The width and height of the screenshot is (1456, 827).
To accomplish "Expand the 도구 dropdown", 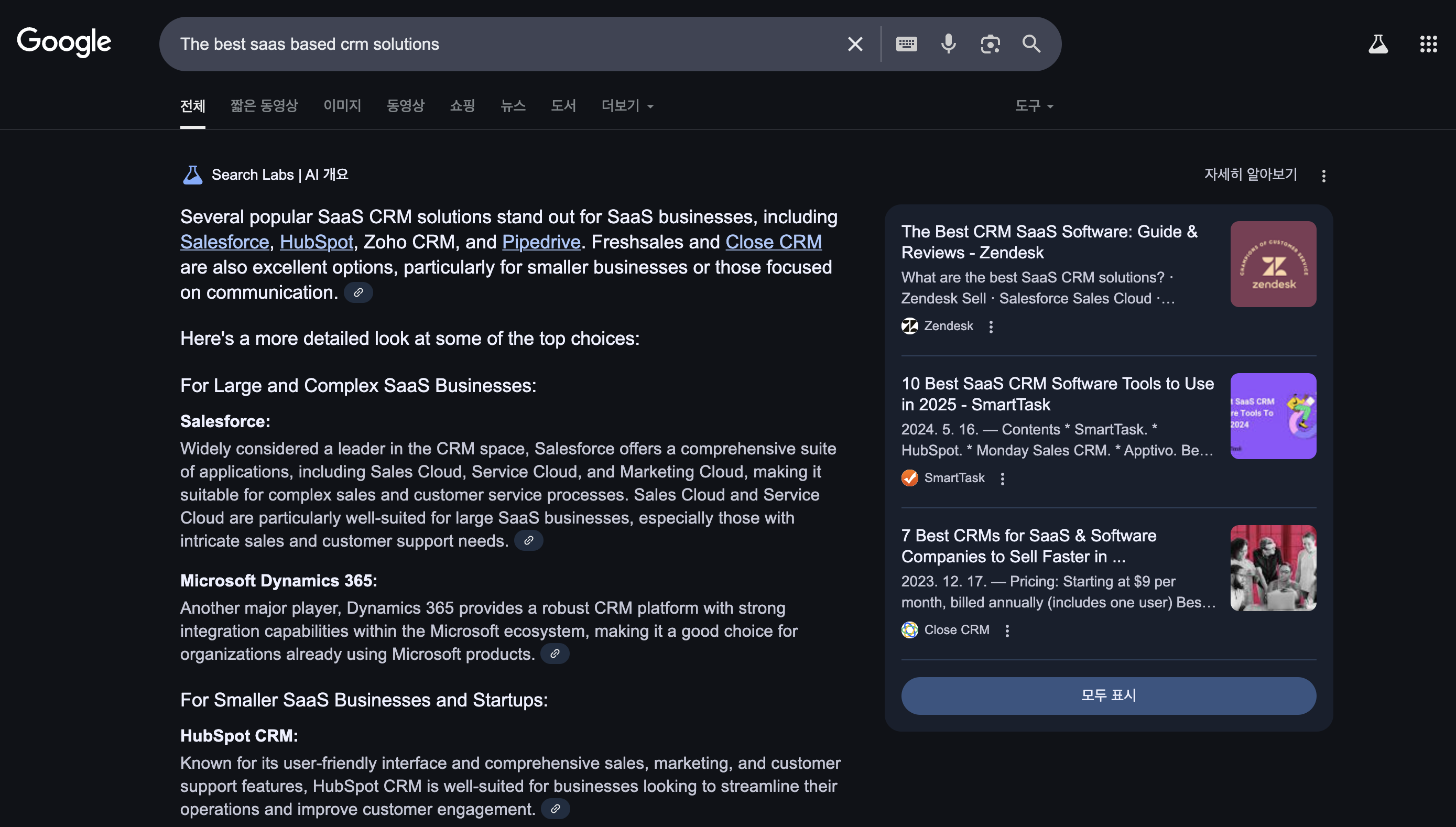I will point(1034,106).
